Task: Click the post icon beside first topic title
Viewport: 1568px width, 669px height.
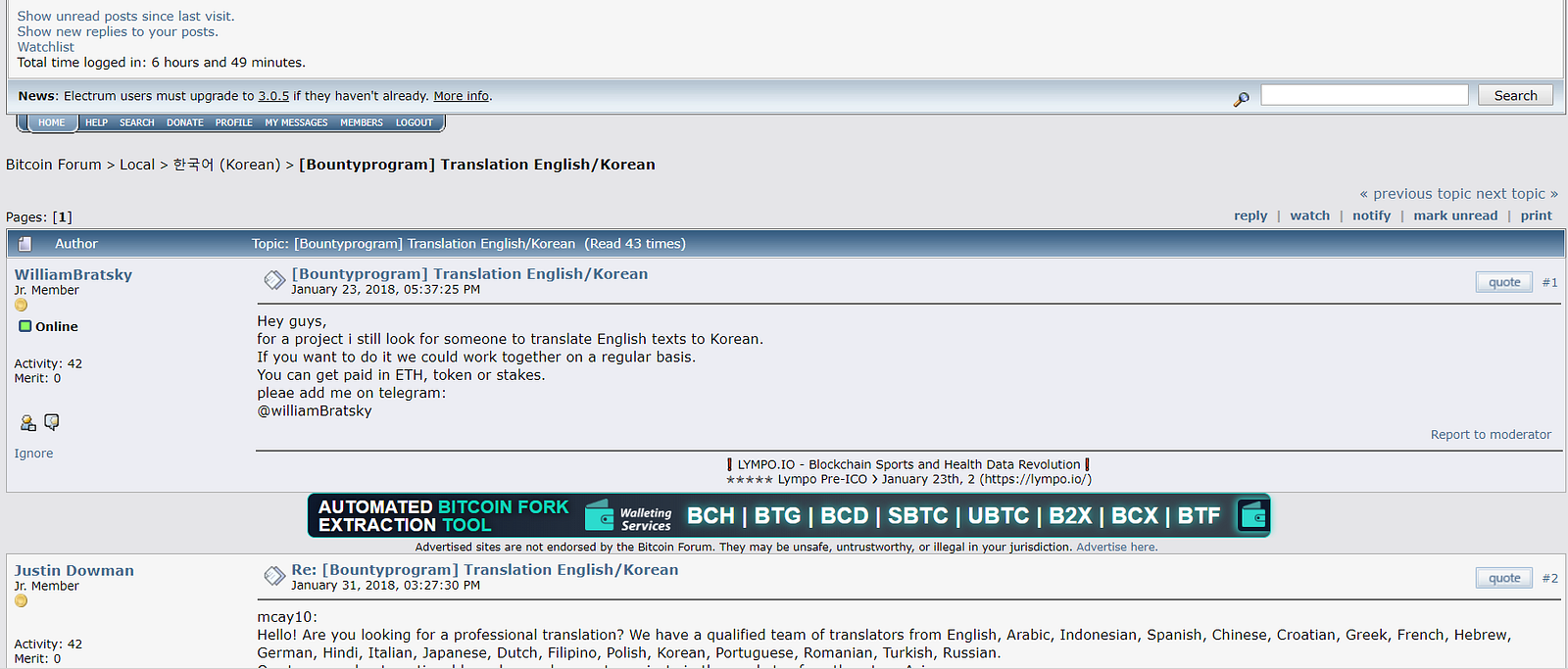Action: [274, 281]
